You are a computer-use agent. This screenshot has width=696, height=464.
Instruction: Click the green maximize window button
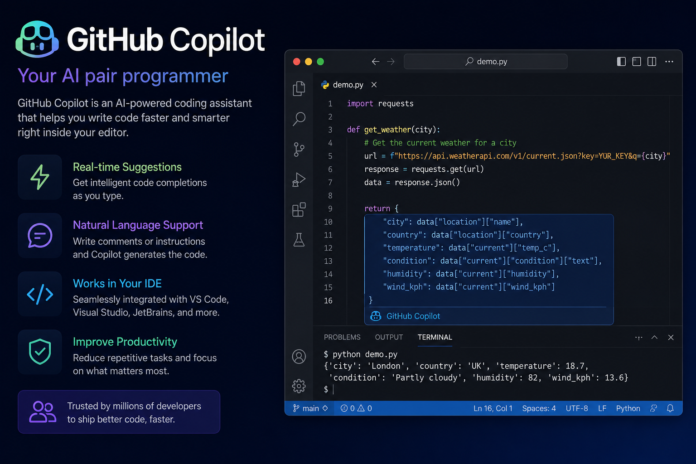point(320,62)
